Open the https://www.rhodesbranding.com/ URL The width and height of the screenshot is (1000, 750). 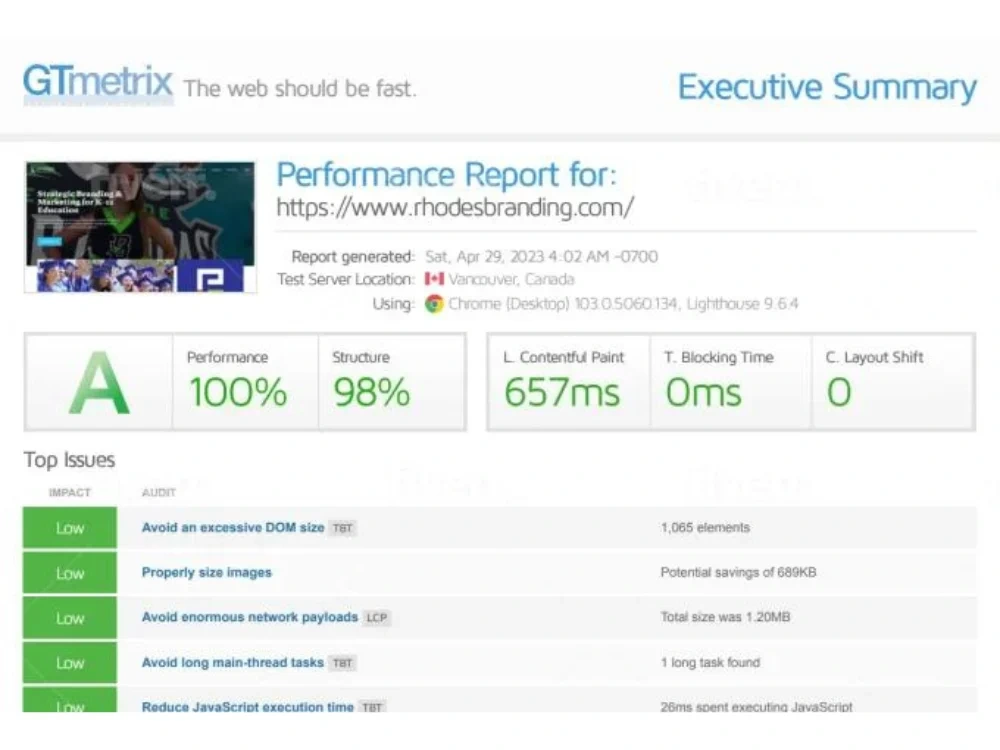point(455,207)
